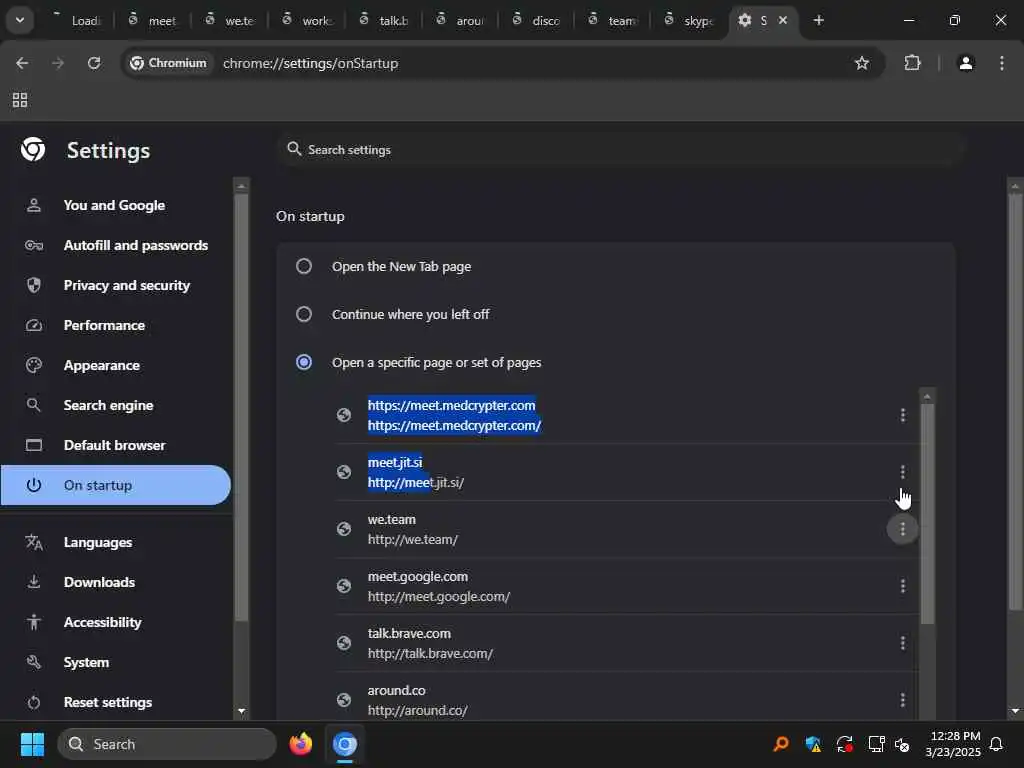Click the muted volume tray icon
Viewport: 1024px width, 768px height.
coord(902,744)
